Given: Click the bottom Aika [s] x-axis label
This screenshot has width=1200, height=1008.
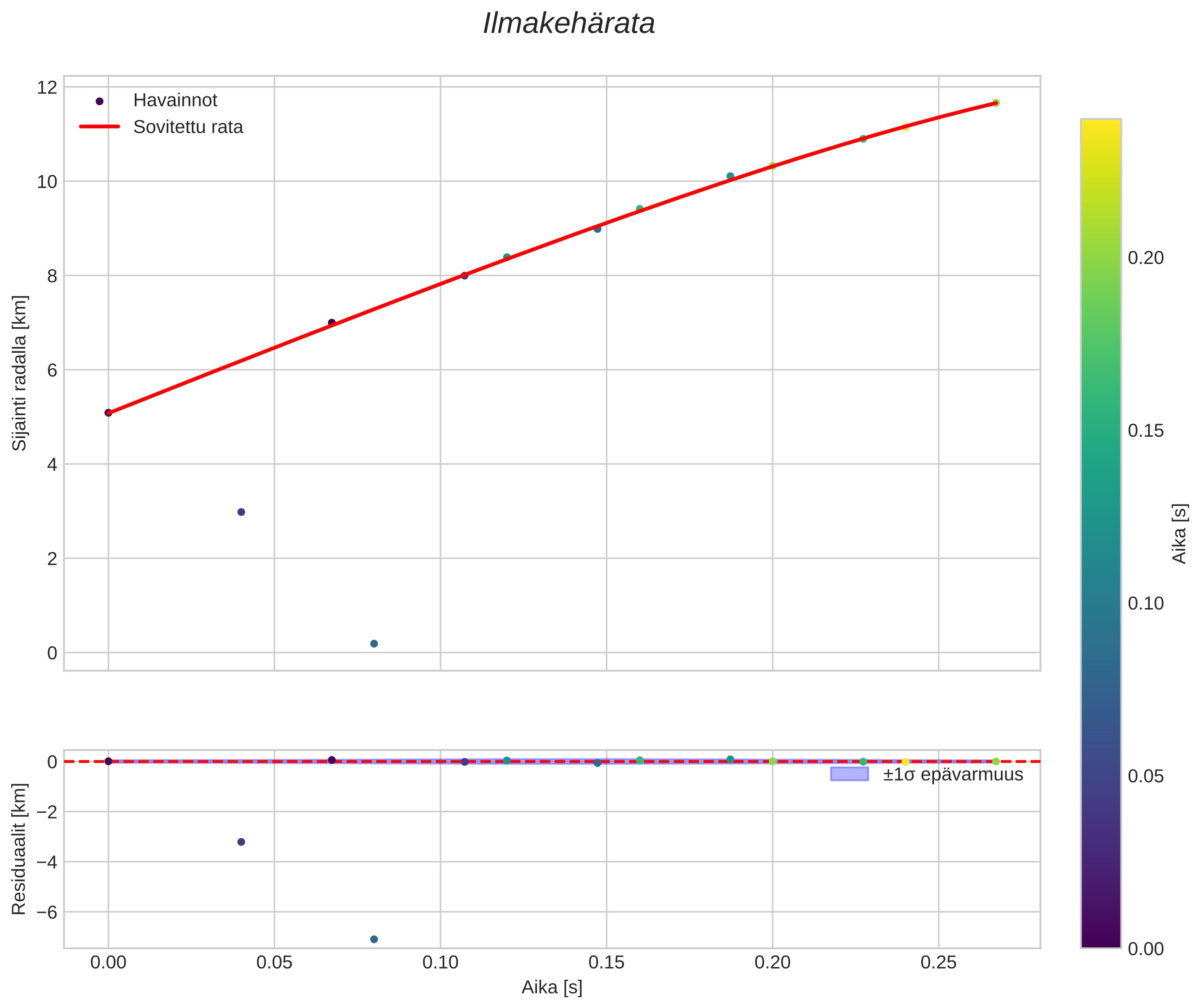Looking at the screenshot, I should (x=552, y=987).
